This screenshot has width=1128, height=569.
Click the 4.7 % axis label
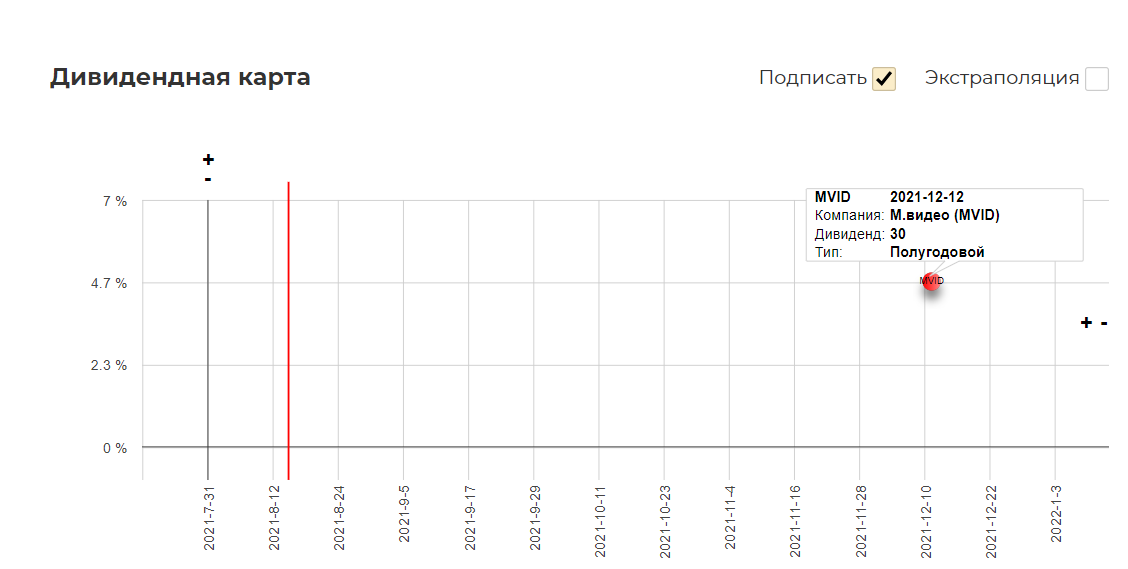(x=109, y=283)
